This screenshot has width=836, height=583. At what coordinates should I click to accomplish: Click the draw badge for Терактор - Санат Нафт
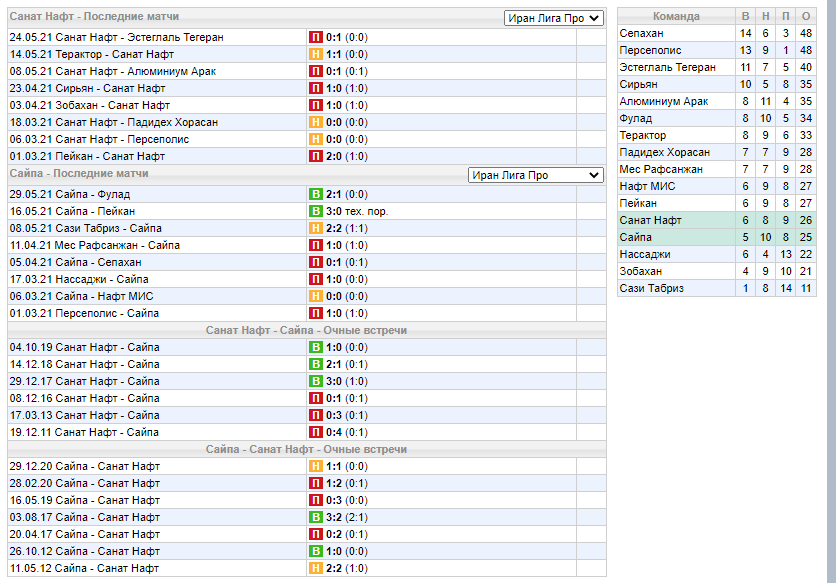click(316, 54)
